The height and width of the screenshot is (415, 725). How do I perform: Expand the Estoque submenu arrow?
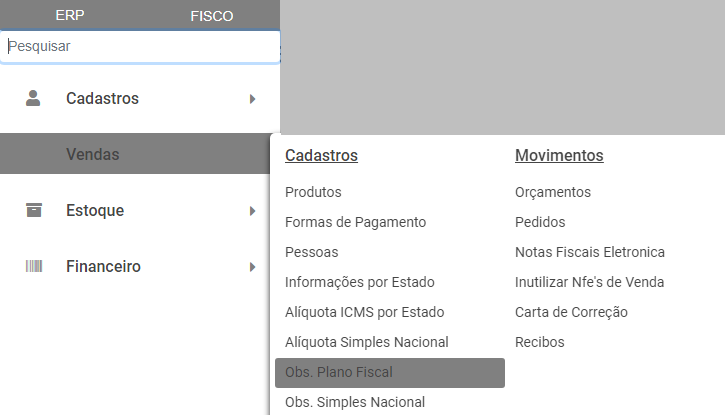(253, 211)
